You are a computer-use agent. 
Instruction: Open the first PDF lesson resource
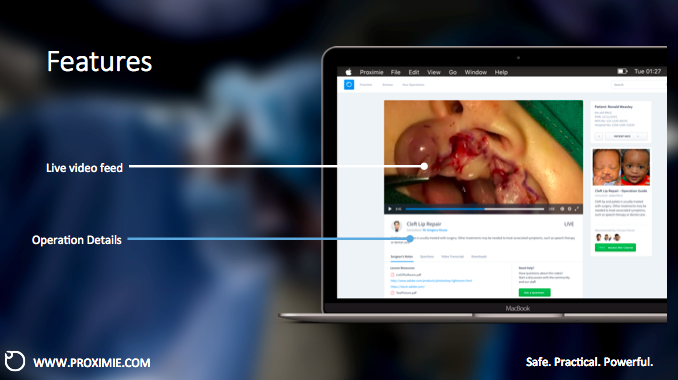(406, 275)
